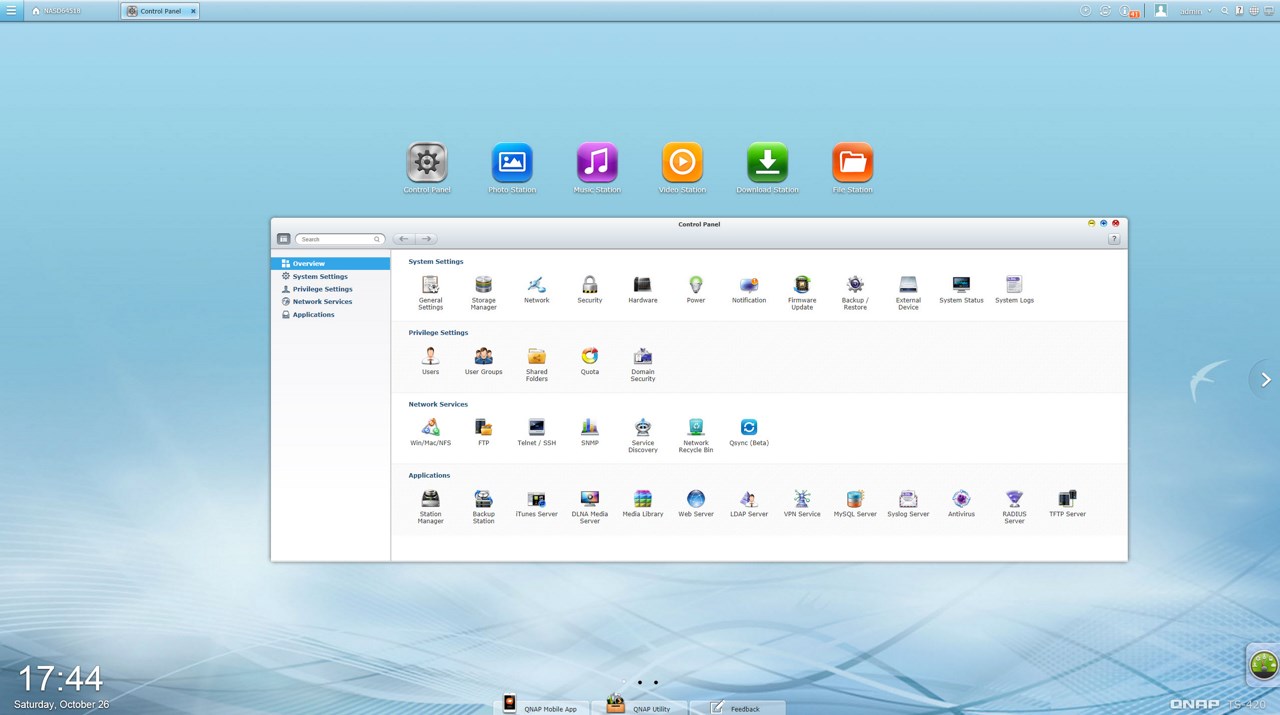Open Media Library
This screenshot has height=715, width=1280.
(643, 503)
